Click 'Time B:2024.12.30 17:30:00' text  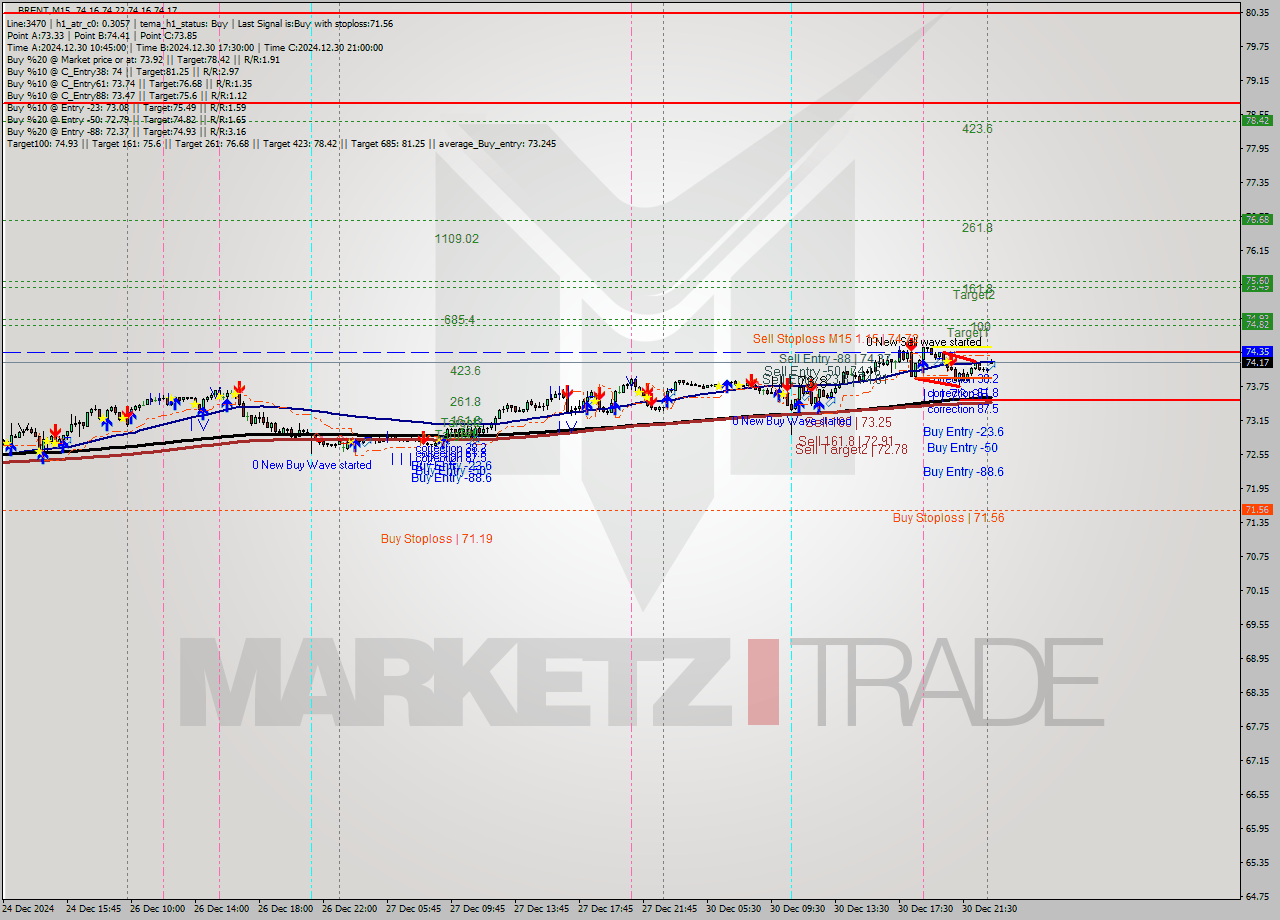tap(195, 47)
